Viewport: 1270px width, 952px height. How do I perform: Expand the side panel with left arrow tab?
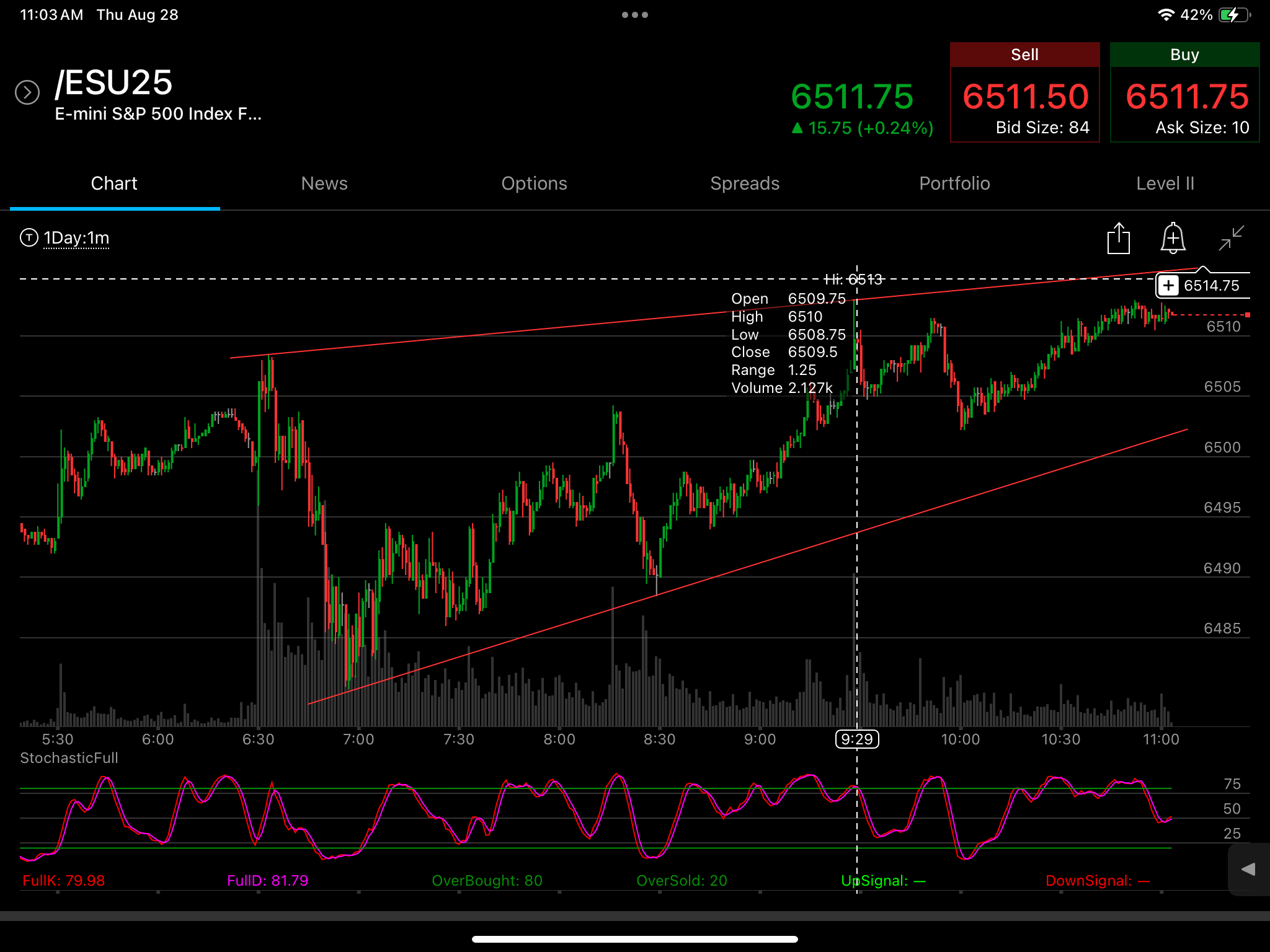(x=1248, y=870)
